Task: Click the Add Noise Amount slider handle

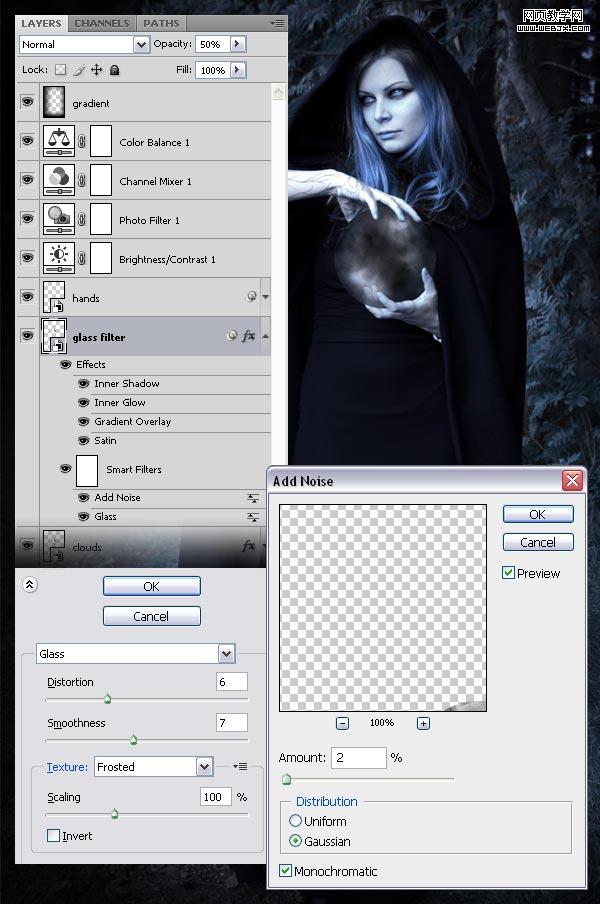Action: click(x=286, y=780)
